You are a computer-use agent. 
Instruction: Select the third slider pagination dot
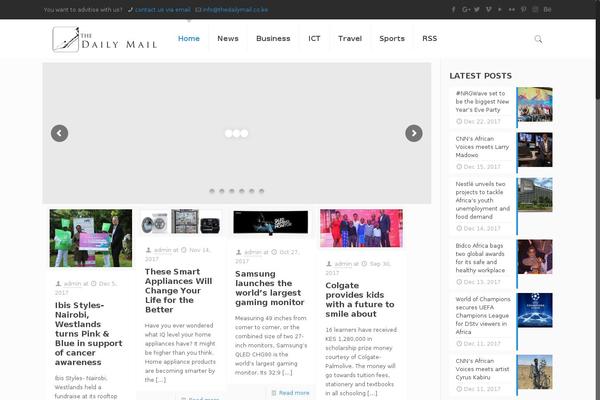[x=232, y=191]
